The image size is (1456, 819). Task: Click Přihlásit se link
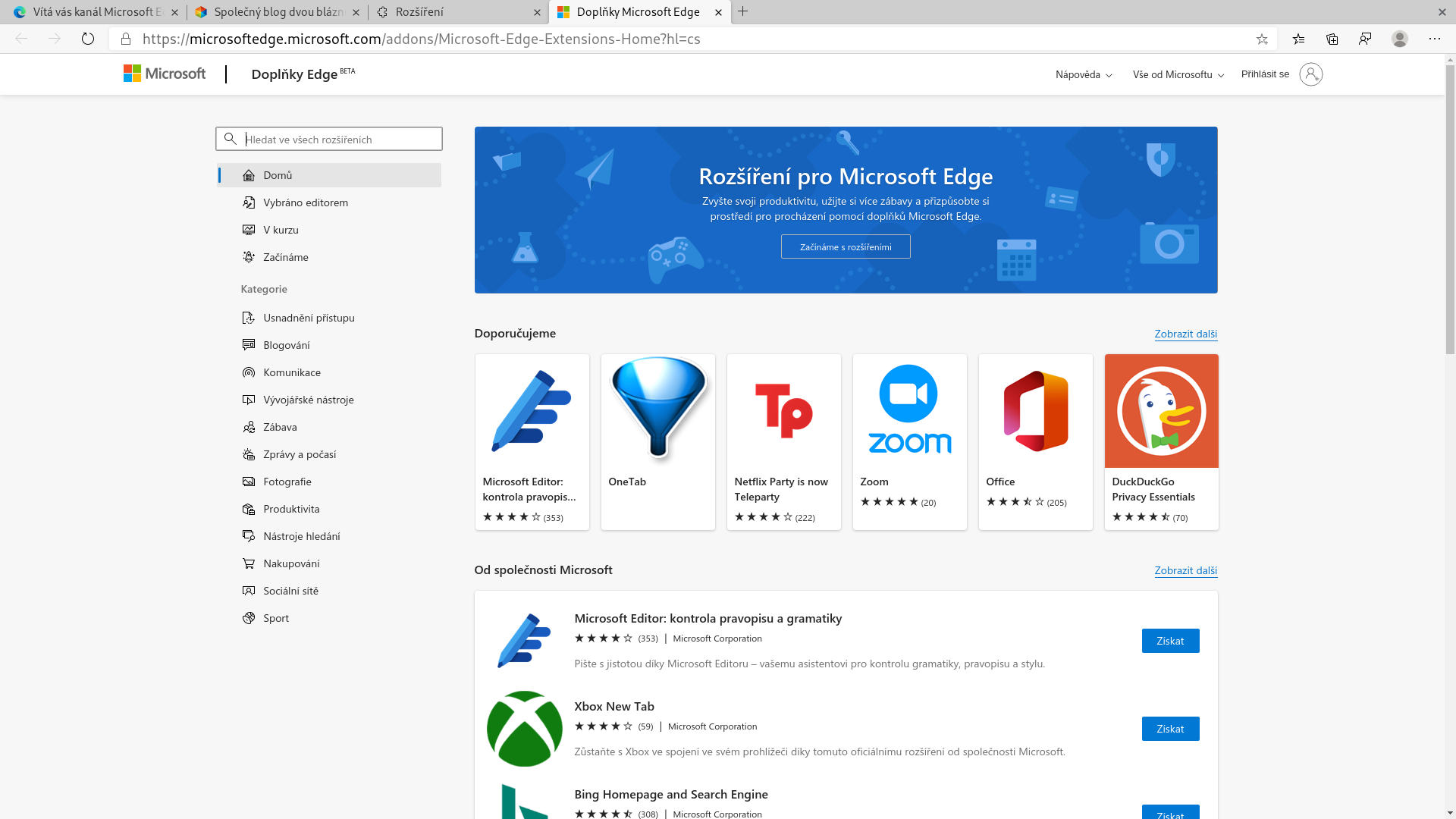pos(1265,74)
